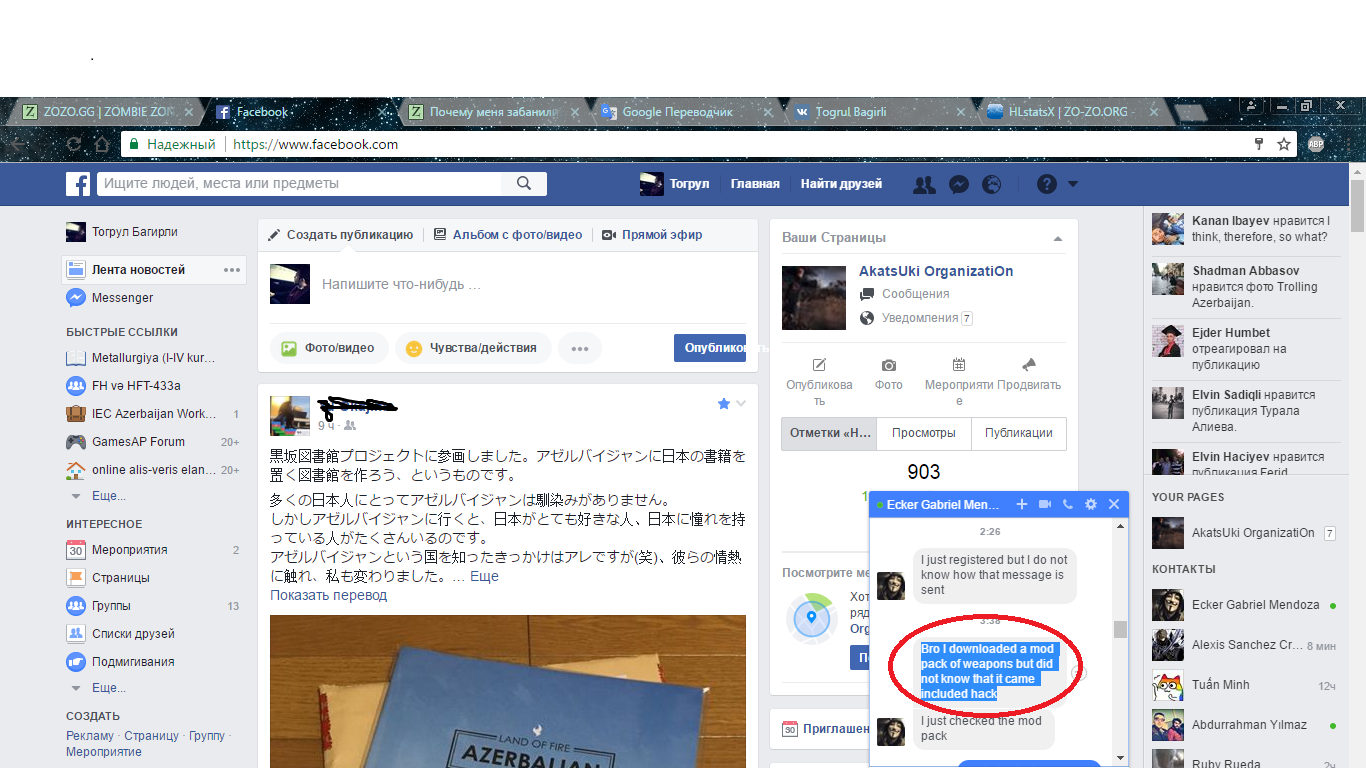Click "Показать перевод" link under post
Screen dimensions: 1366x768
coord(328,595)
